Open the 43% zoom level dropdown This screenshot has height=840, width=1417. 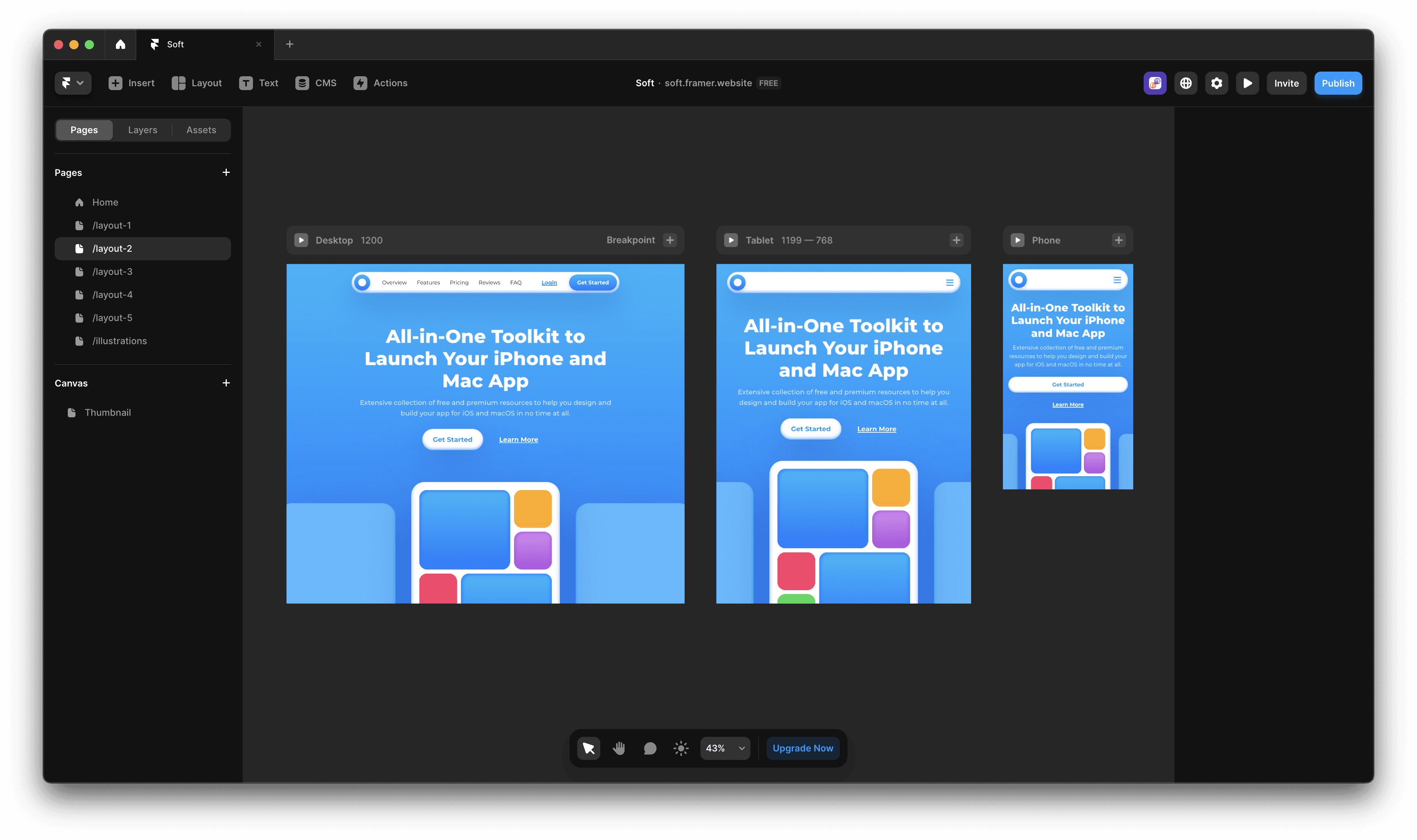click(725, 748)
